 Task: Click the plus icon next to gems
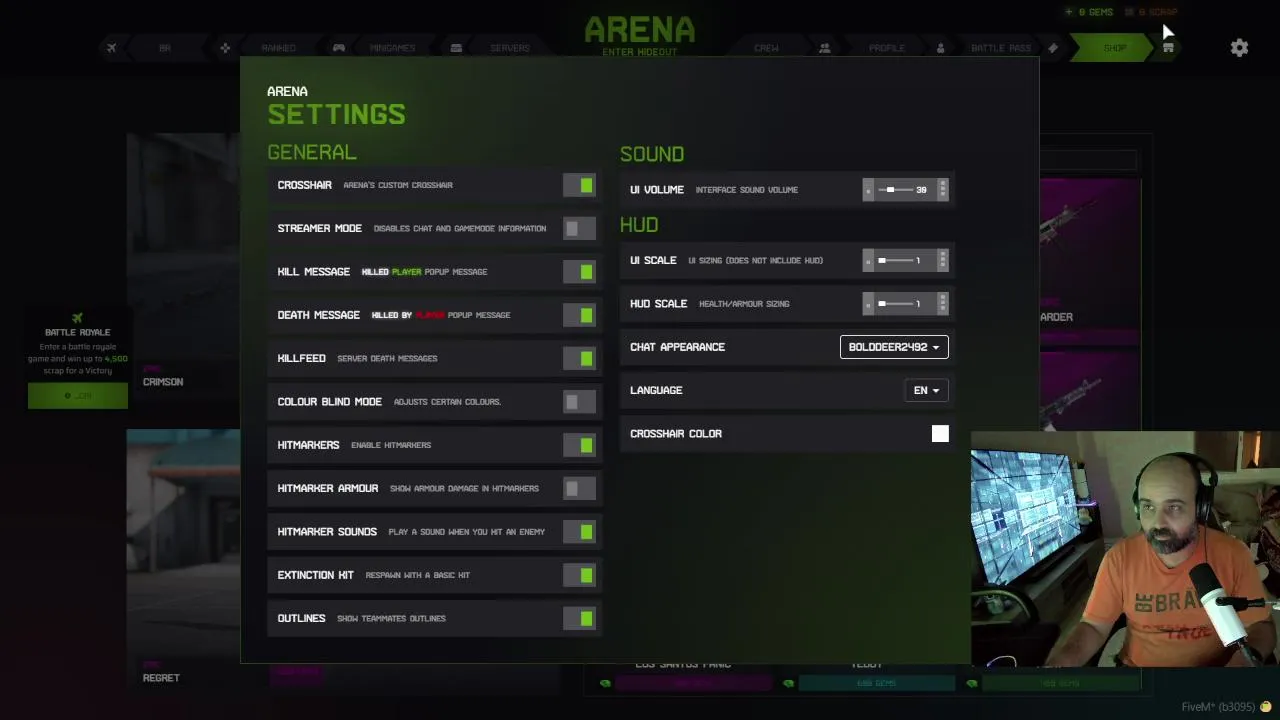click(x=1068, y=12)
